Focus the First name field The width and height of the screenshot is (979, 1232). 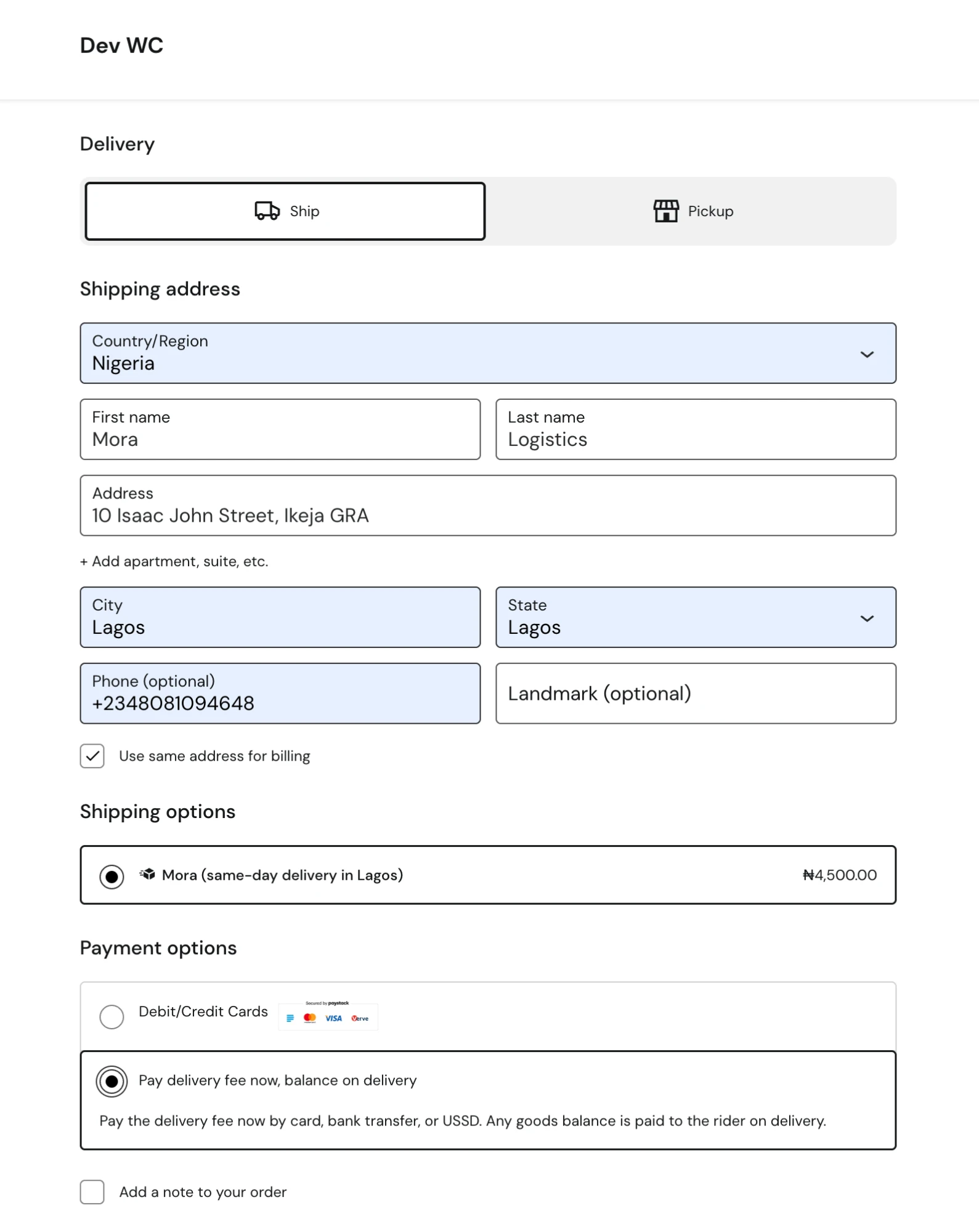tap(280, 429)
